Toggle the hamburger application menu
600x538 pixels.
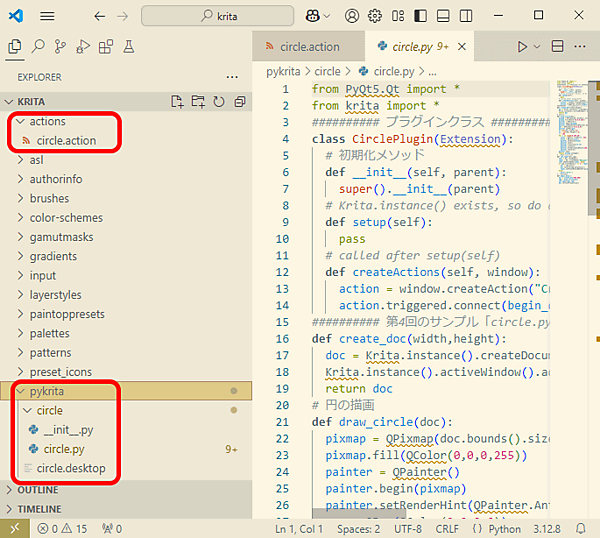coord(47,16)
